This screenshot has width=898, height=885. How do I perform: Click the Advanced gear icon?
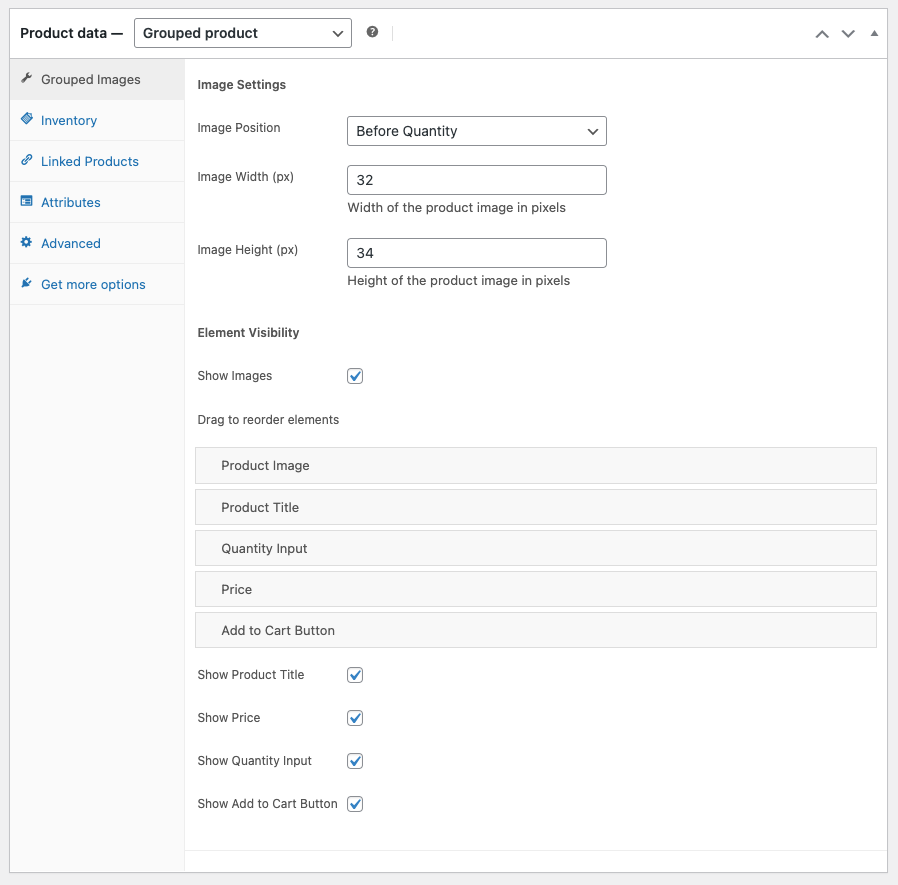coord(27,242)
